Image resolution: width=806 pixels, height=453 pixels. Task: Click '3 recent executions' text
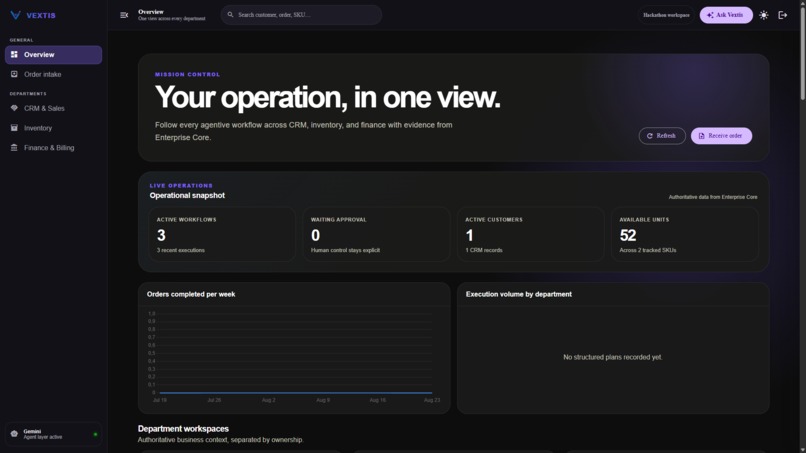click(x=180, y=250)
